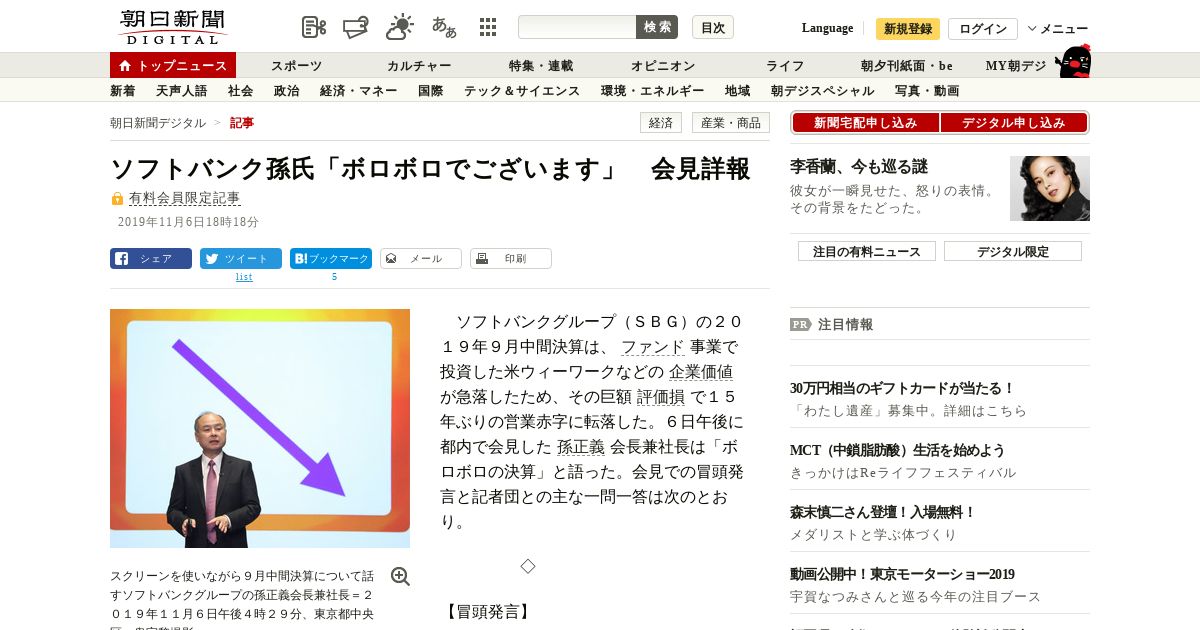Select 写真・動画 in the sub navigation
This screenshot has width=1200, height=630.
[x=927, y=91]
